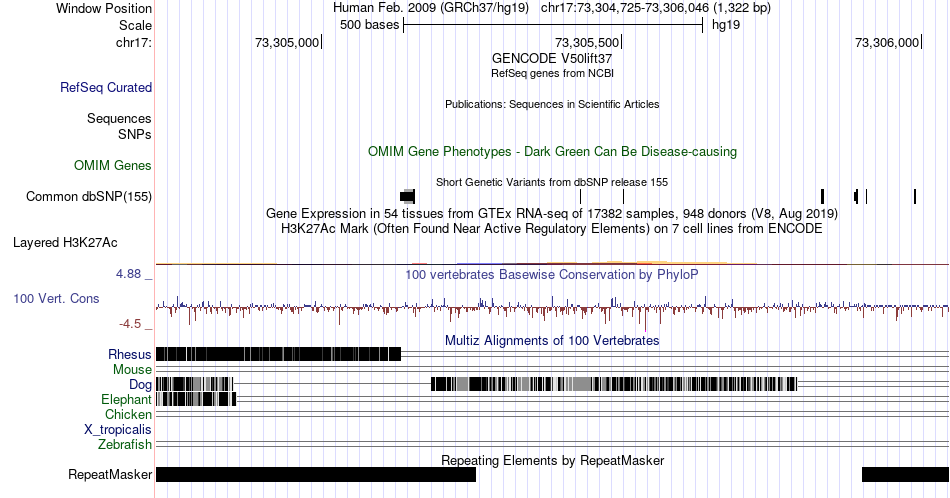
Task: Click the 4.88 PhyloP upper limit value
Action: (x=128, y=274)
